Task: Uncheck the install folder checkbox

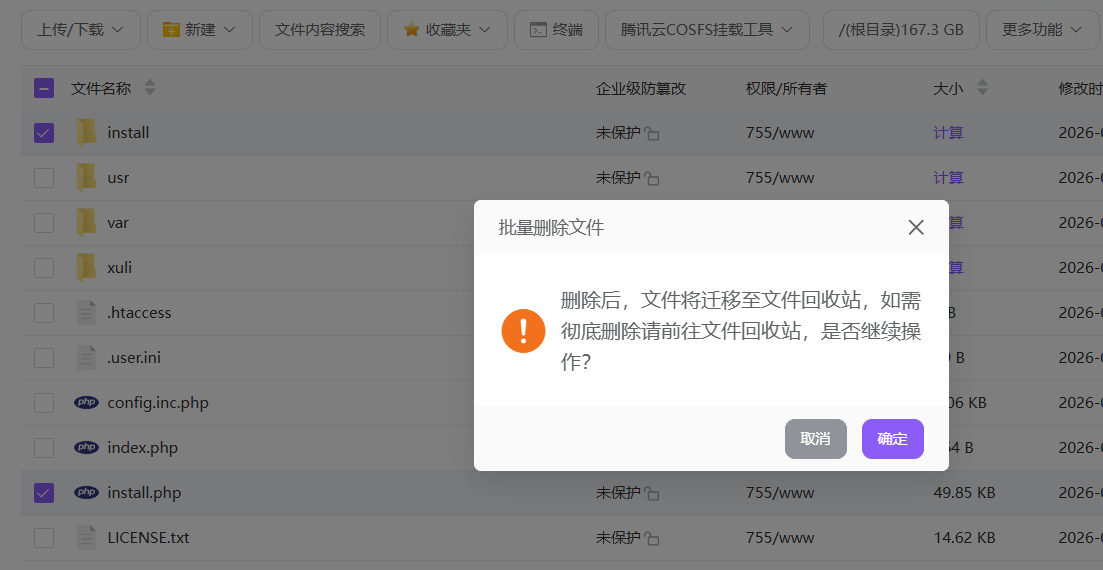Action: 44,132
